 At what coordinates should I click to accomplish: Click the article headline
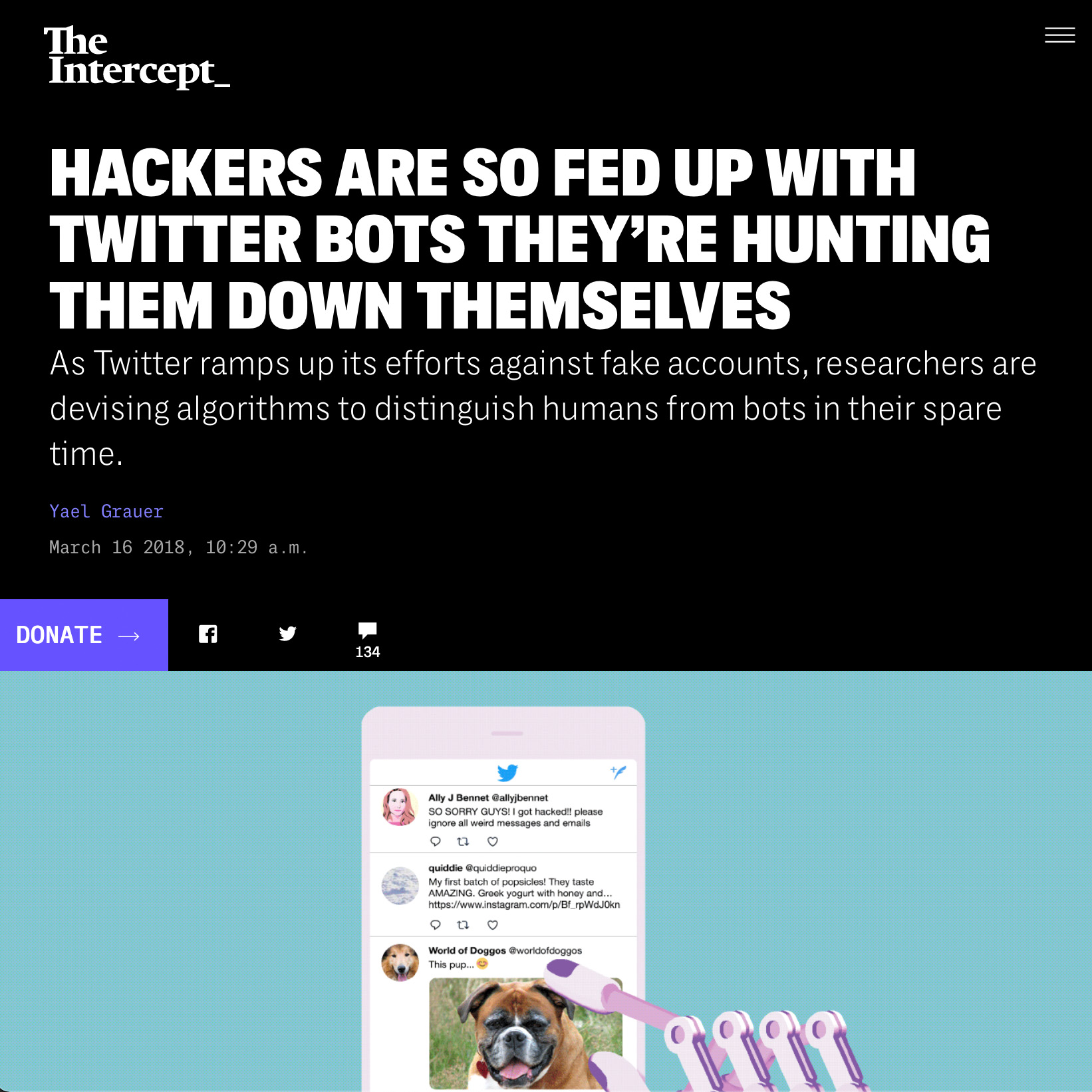[x=519, y=239]
